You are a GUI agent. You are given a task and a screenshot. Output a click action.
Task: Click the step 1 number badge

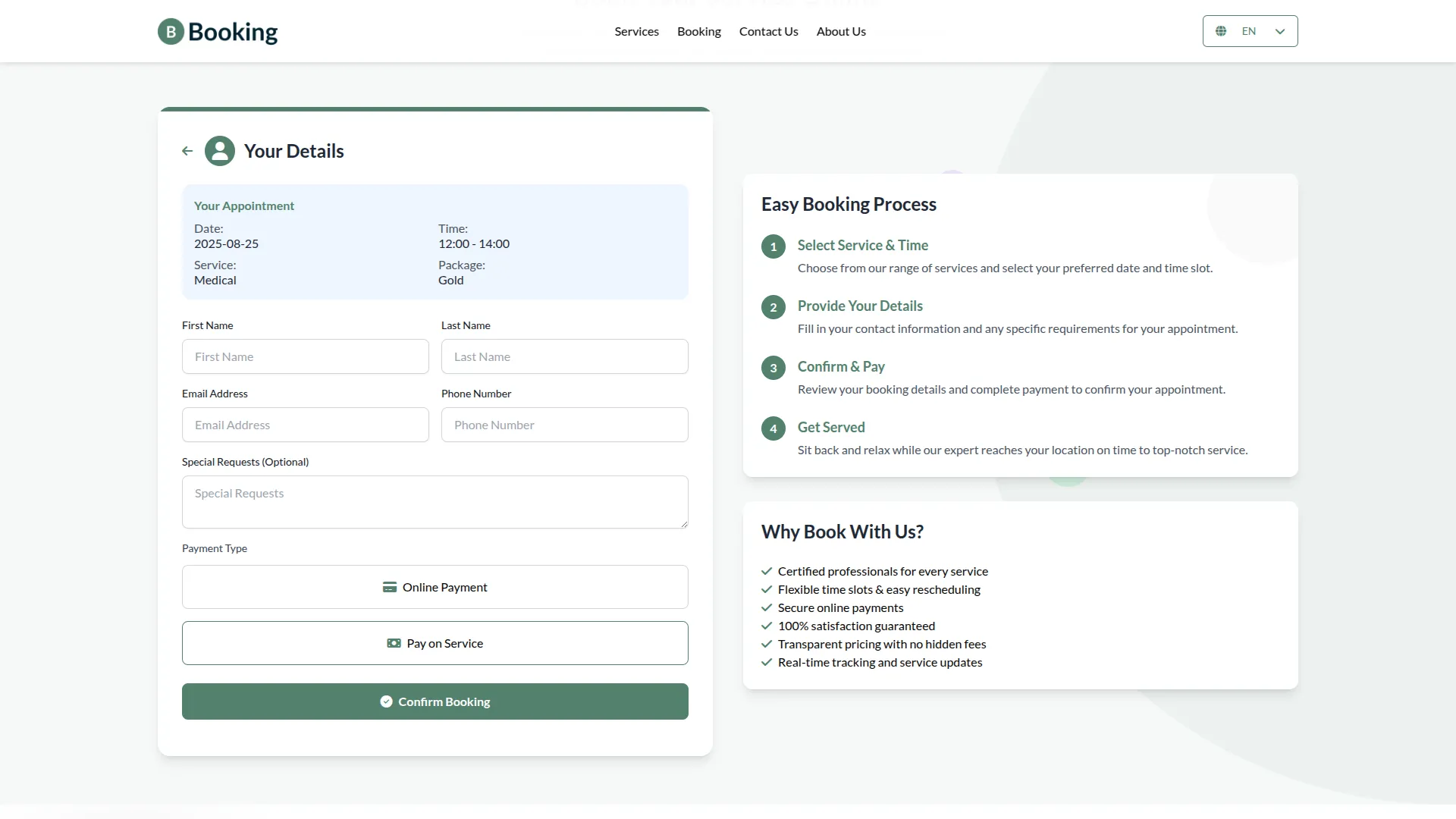[773, 246]
